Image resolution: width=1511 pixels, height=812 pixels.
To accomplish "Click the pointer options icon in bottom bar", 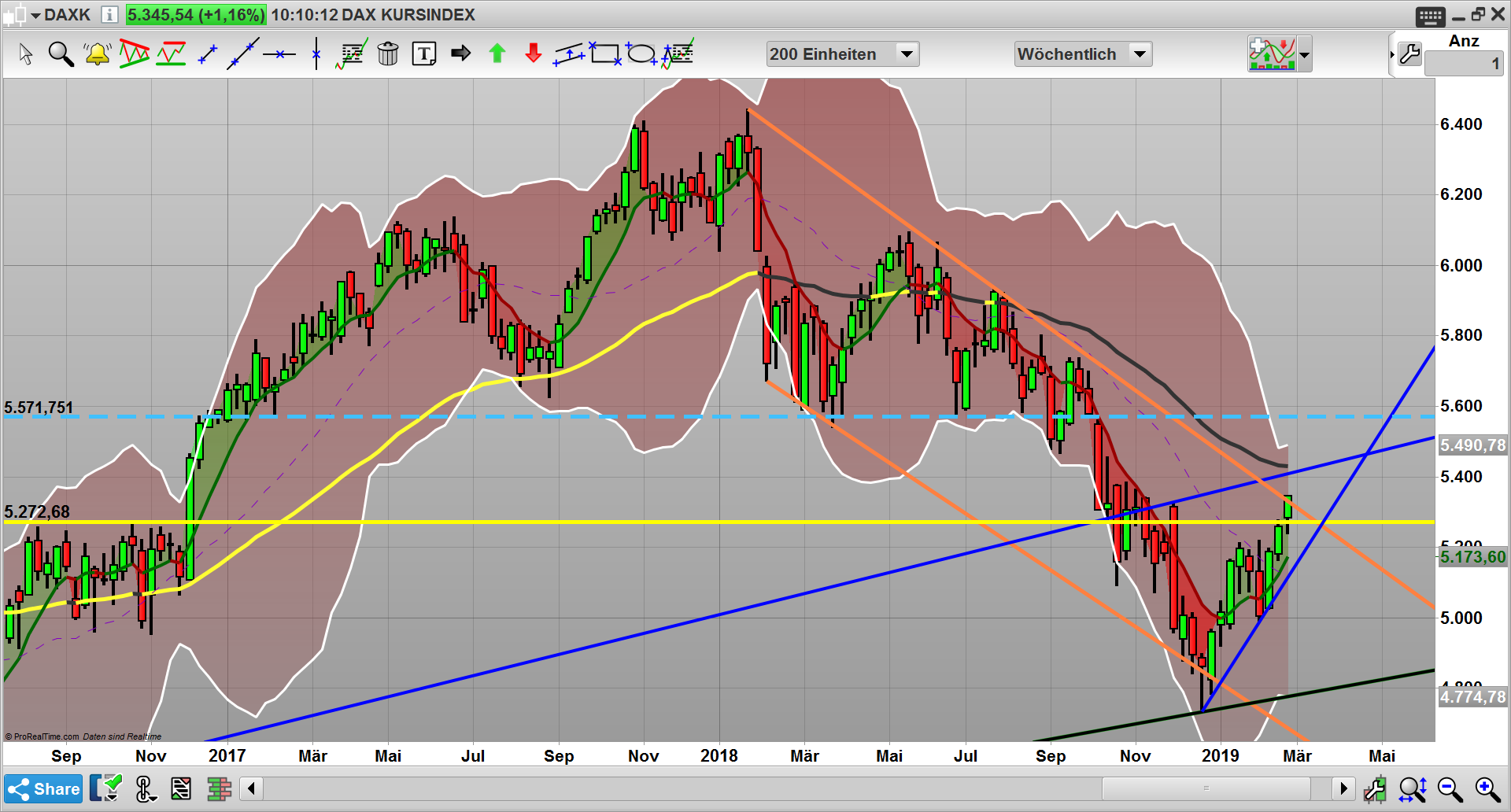I will (145, 788).
